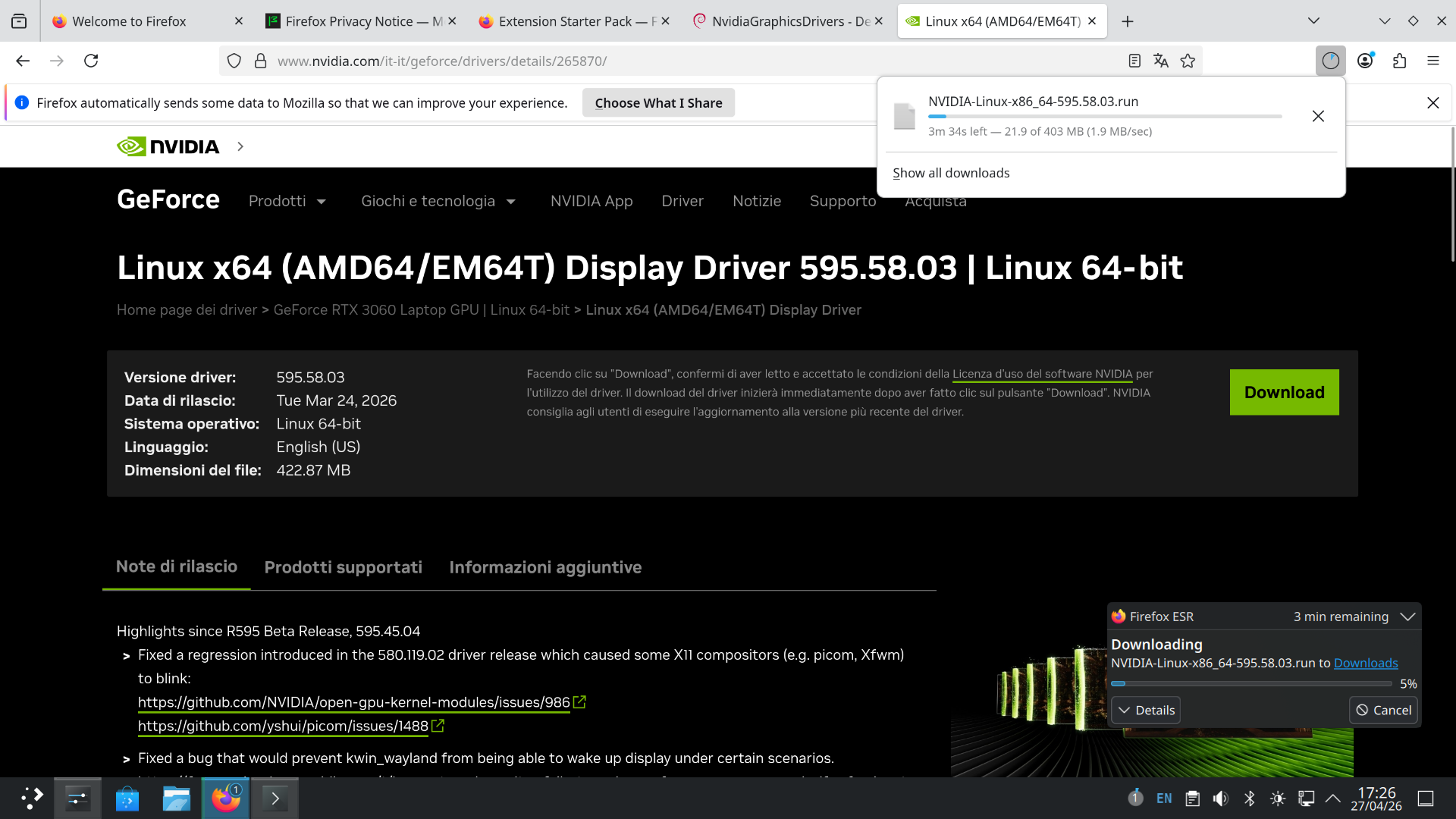1456x819 pixels.
Task: Open the tracking protection shield icon
Action: coord(234,61)
